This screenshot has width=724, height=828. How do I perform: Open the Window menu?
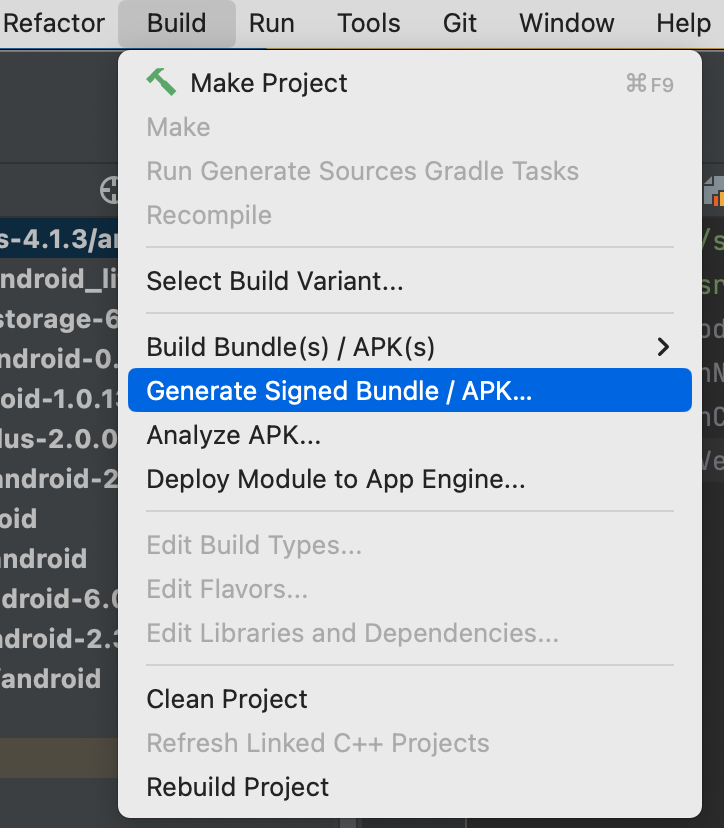(567, 23)
